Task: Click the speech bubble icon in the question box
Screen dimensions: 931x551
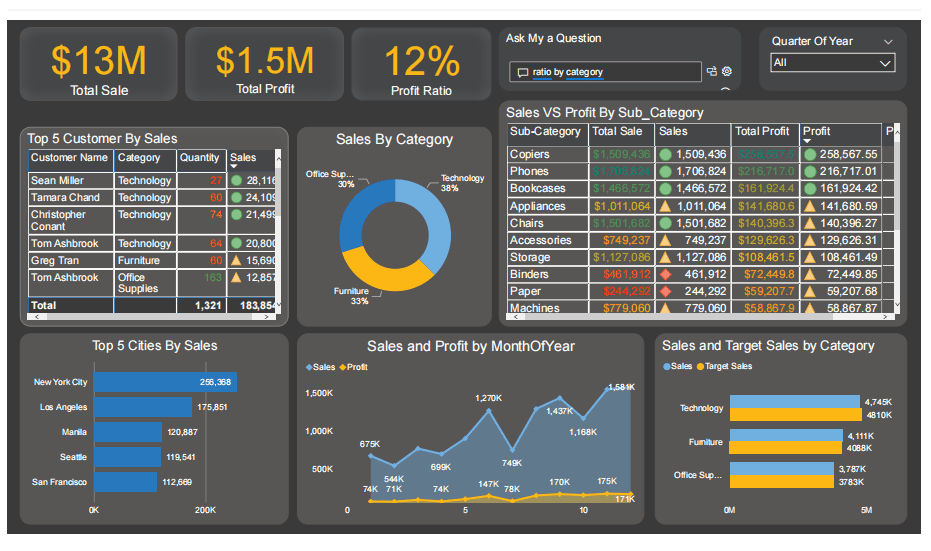Action: coord(522,72)
